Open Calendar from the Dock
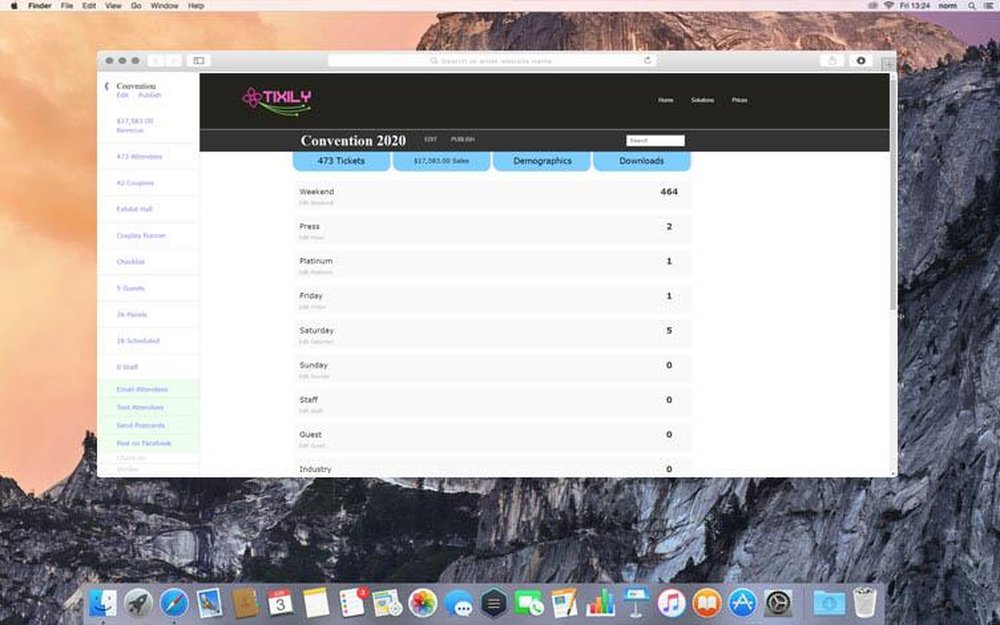1000x625 pixels. click(x=280, y=603)
